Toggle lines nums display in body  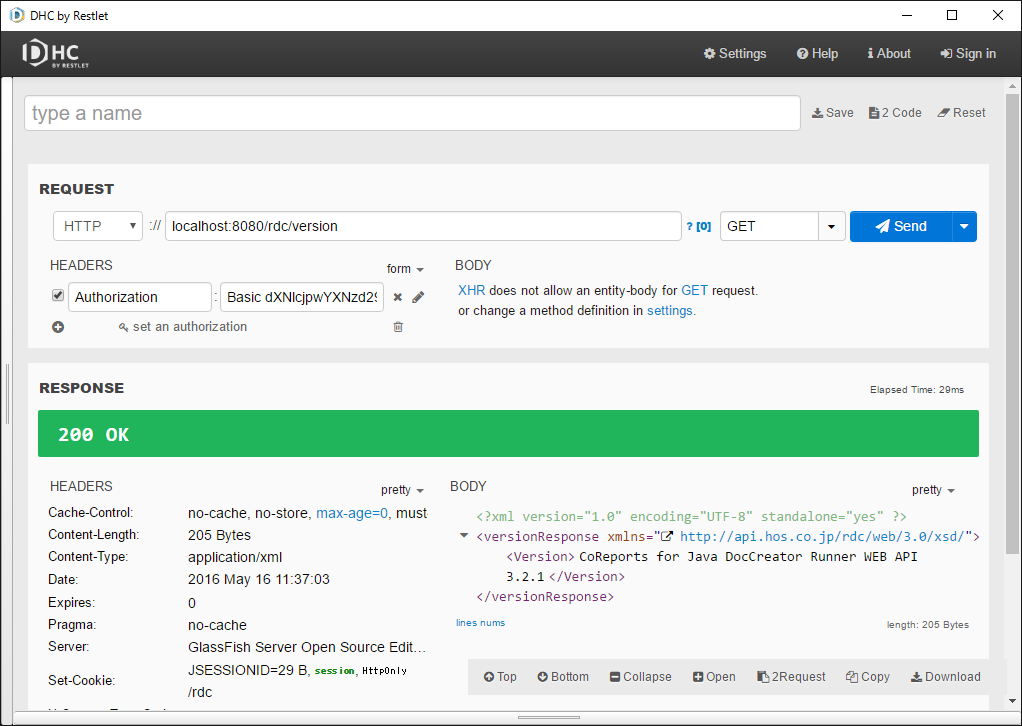(480, 623)
